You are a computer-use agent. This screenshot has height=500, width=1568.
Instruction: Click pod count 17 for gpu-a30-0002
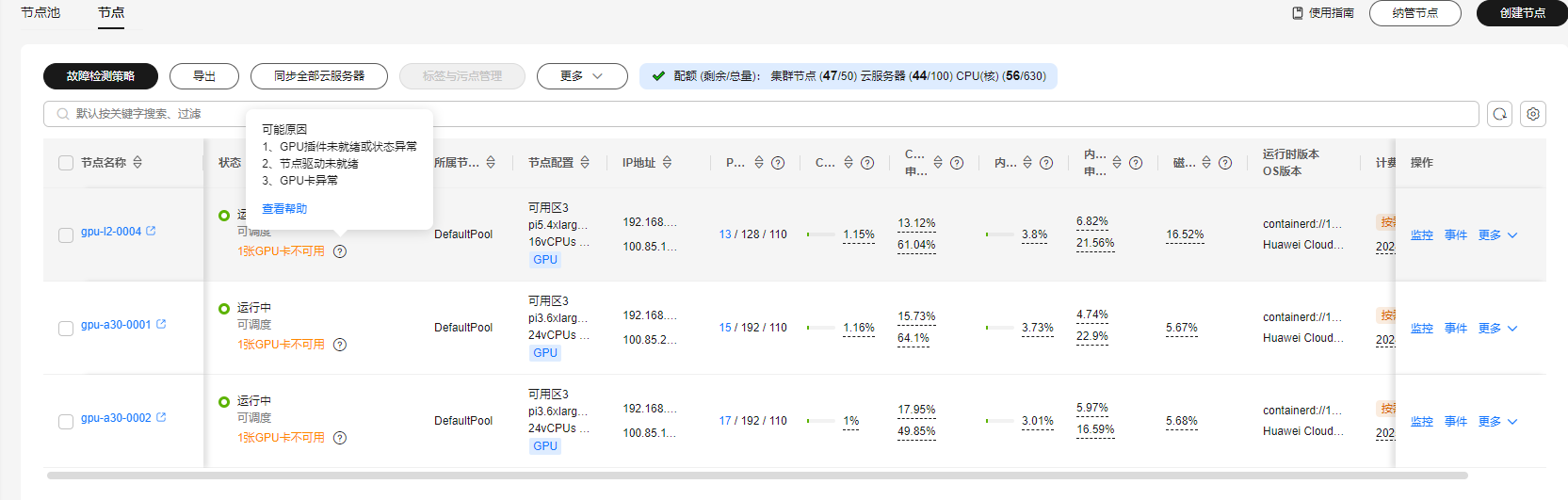click(x=725, y=421)
